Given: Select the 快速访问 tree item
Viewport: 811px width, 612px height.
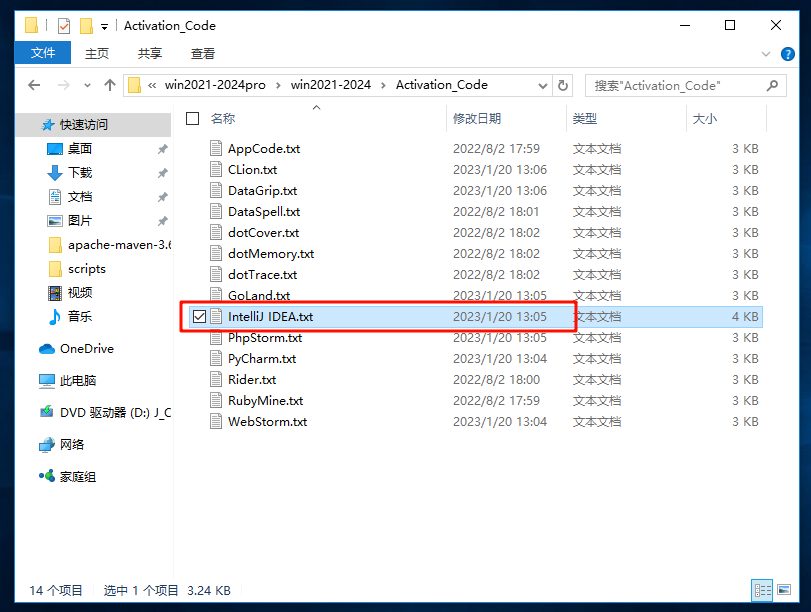Looking at the screenshot, I should pos(93,125).
